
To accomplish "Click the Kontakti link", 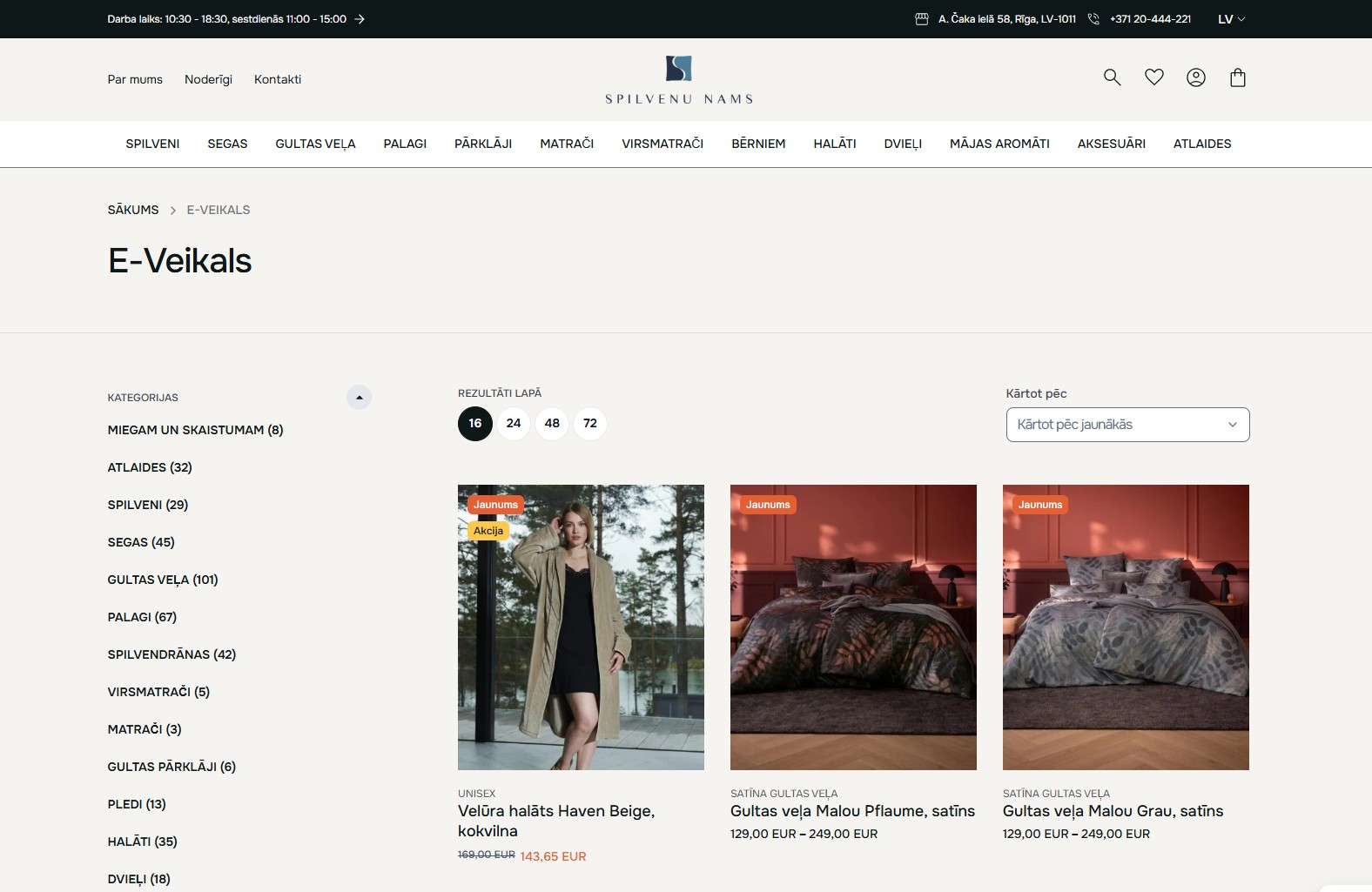I will tap(278, 79).
